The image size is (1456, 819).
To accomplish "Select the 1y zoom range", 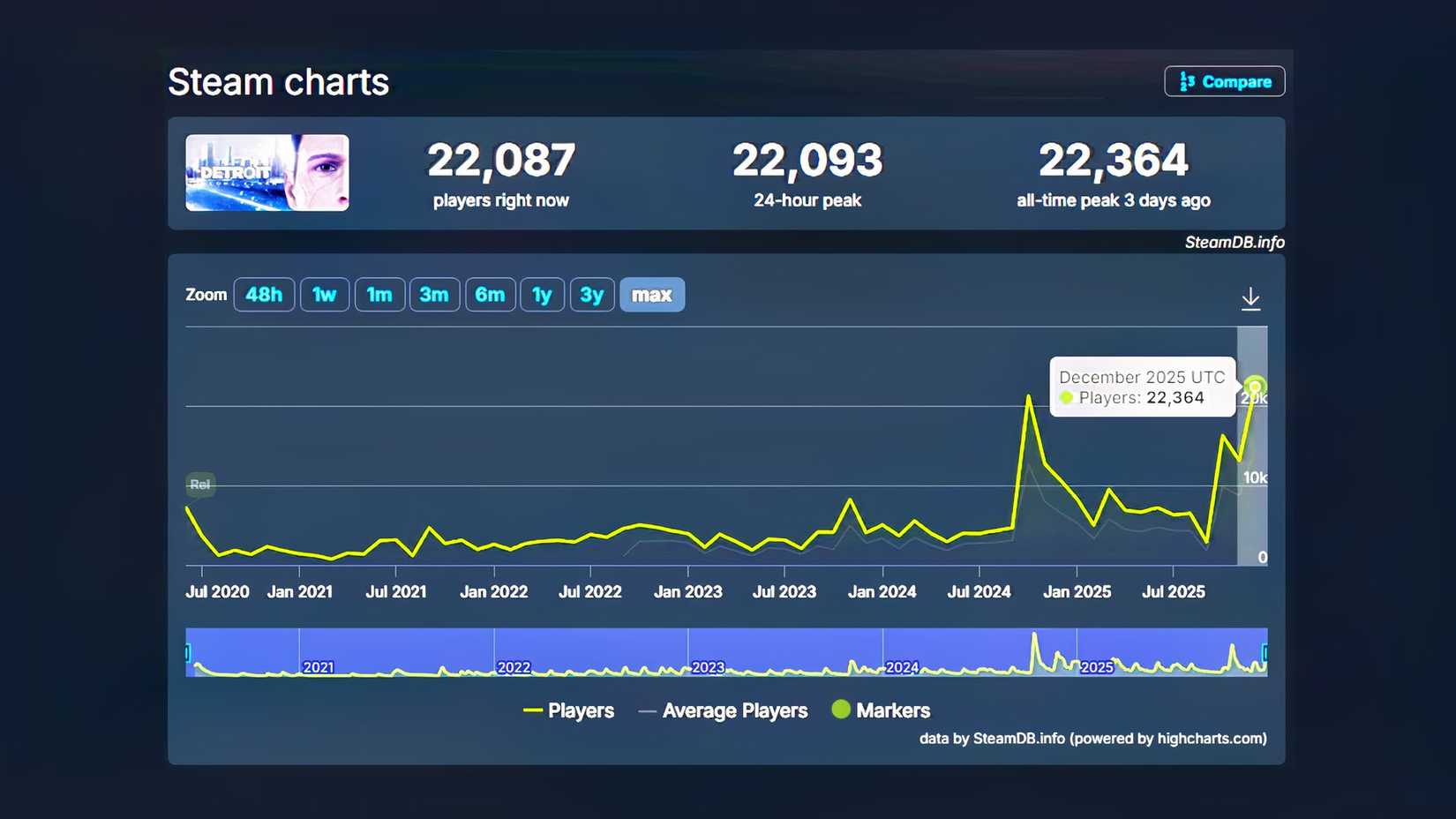I will [542, 295].
